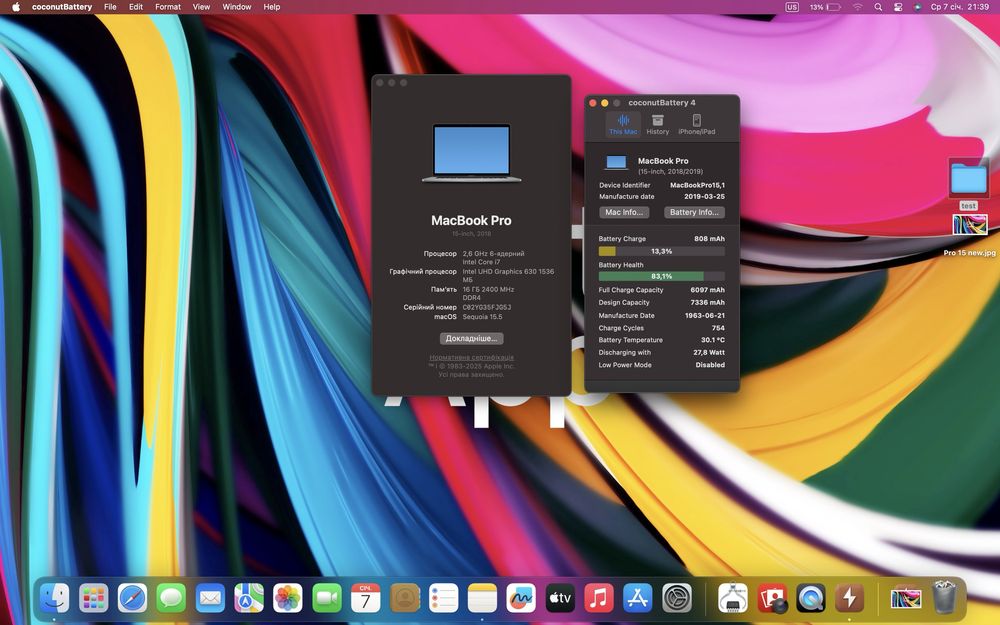Click the Device Identifier value MacBookPro15,1
The width and height of the screenshot is (1000, 625).
(x=697, y=185)
